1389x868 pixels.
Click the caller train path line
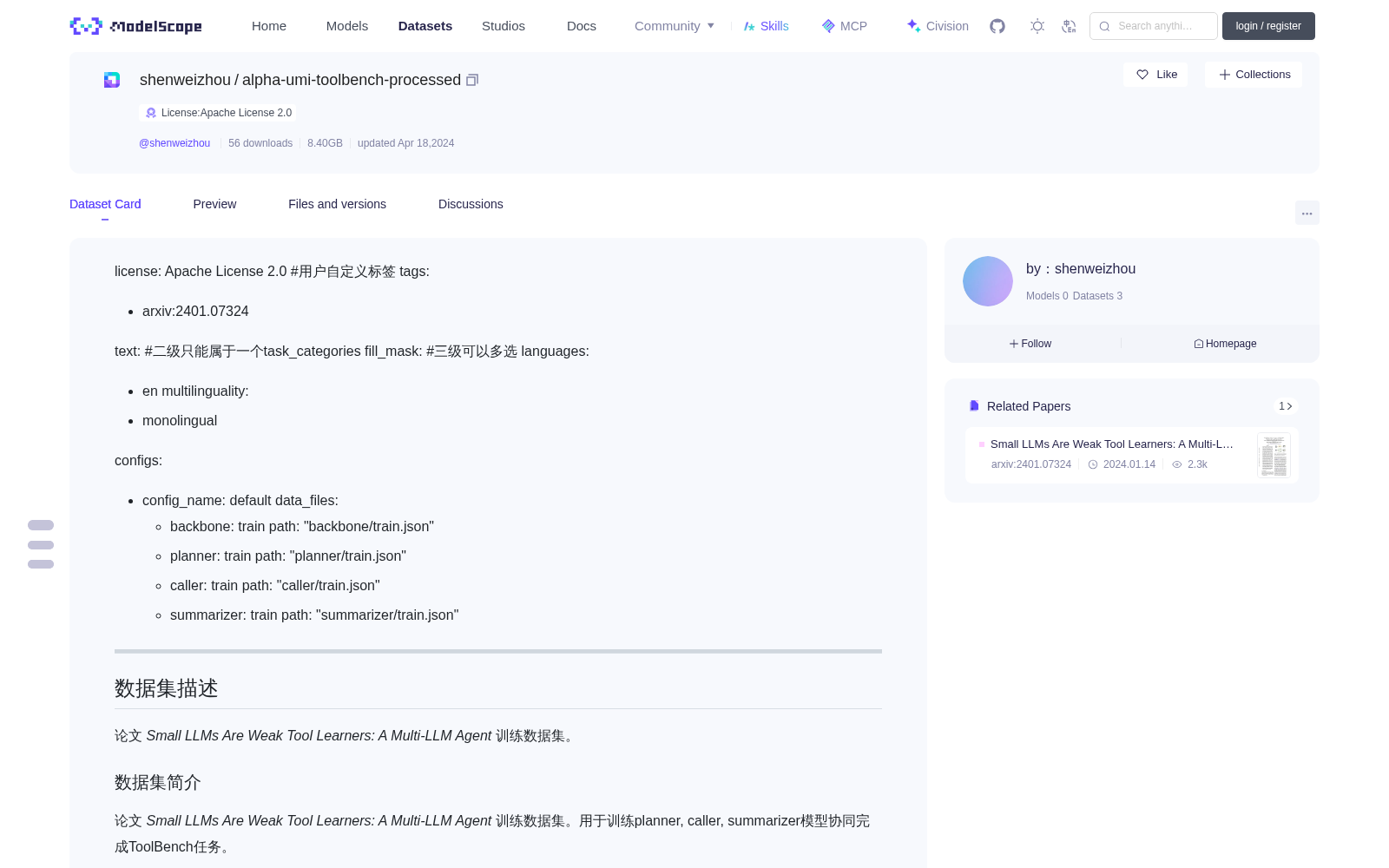tap(275, 586)
